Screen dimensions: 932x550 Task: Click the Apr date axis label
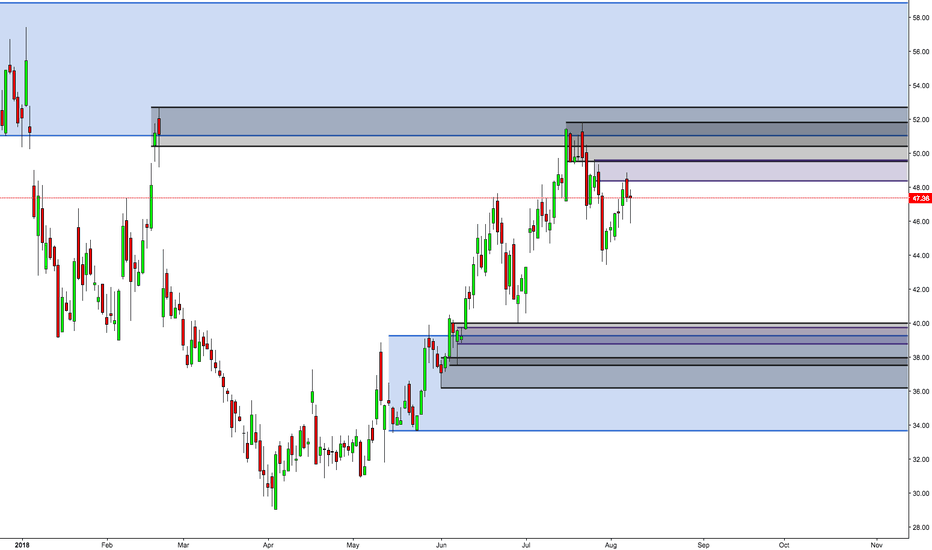pyautogui.click(x=268, y=545)
